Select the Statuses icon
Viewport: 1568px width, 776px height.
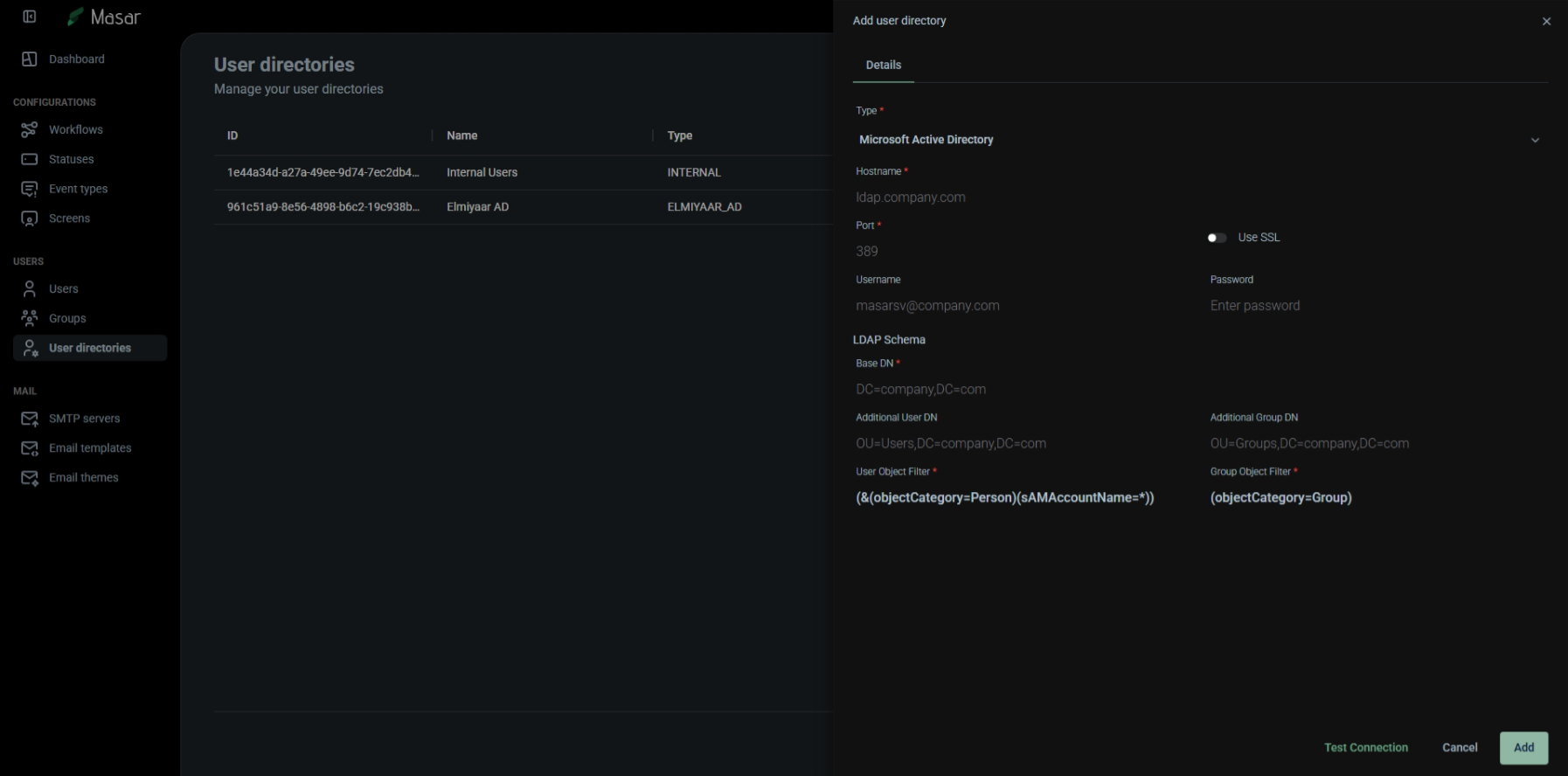pyautogui.click(x=29, y=159)
